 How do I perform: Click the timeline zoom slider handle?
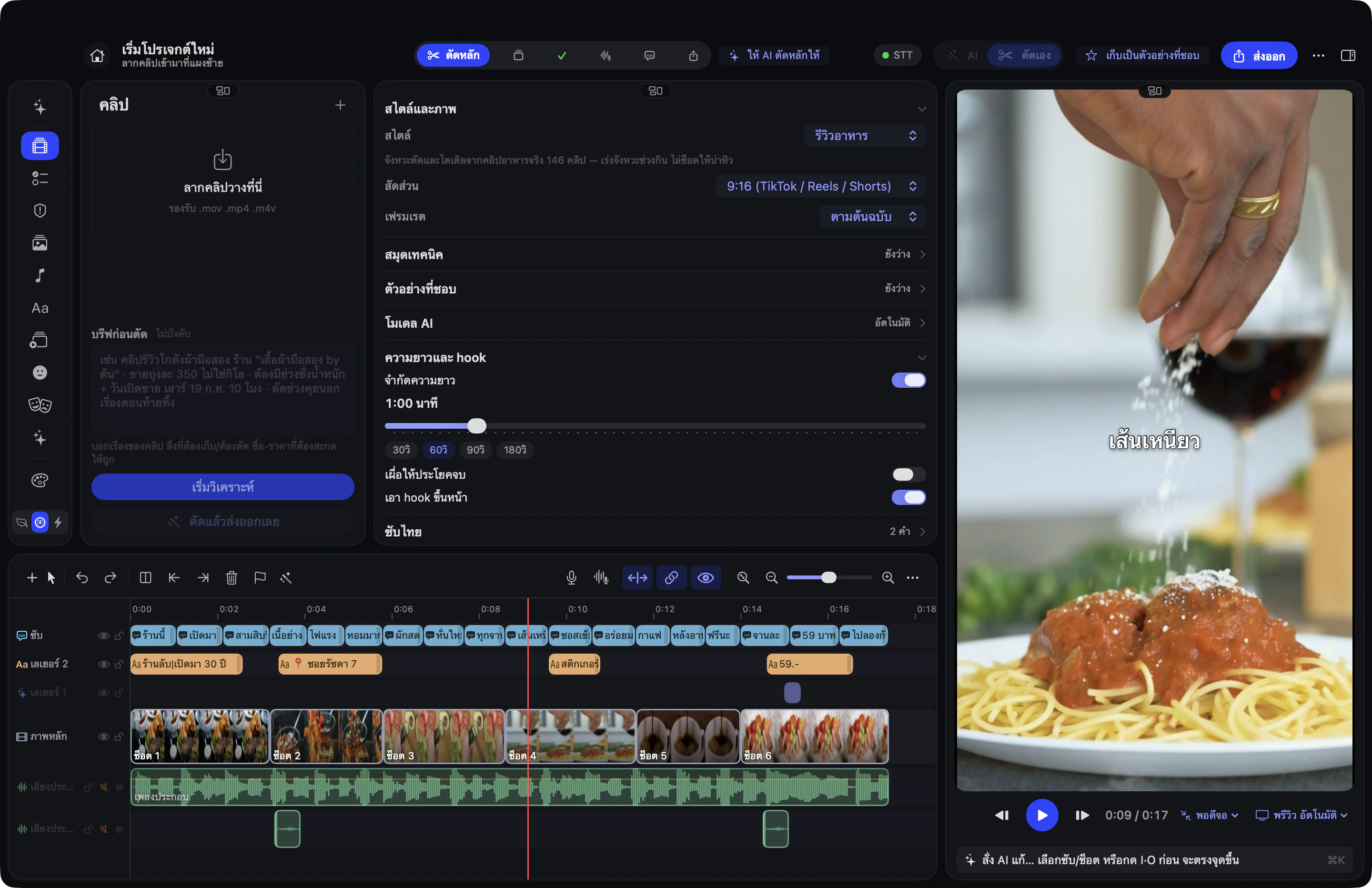click(x=828, y=577)
